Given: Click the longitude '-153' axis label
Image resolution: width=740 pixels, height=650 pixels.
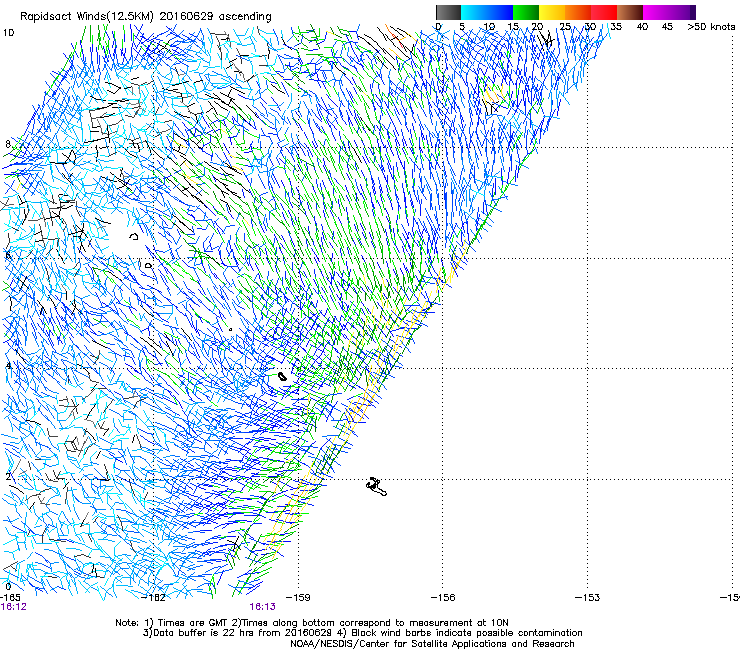Looking at the screenshot, I should coord(588,597).
